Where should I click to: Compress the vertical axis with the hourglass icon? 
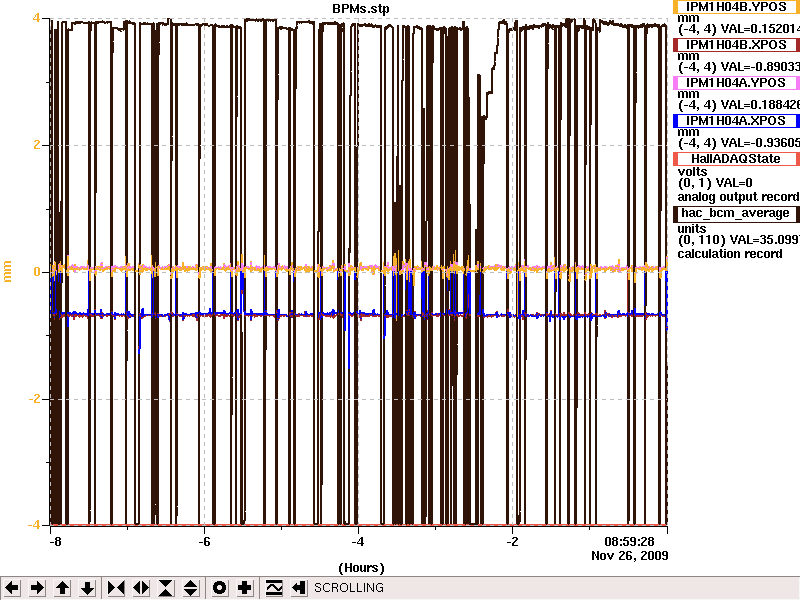[166, 588]
